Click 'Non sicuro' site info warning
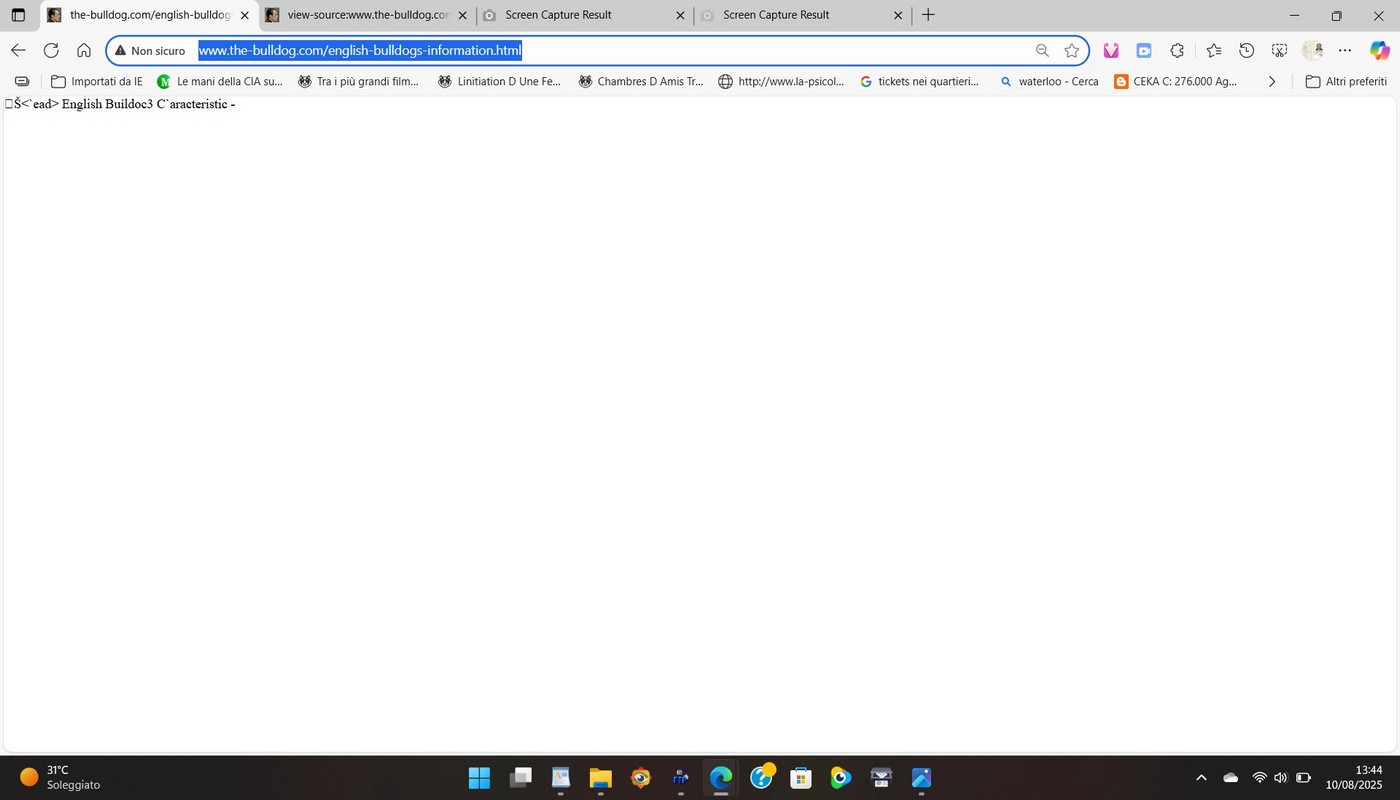The width and height of the screenshot is (1400, 800). click(x=150, y=50)
